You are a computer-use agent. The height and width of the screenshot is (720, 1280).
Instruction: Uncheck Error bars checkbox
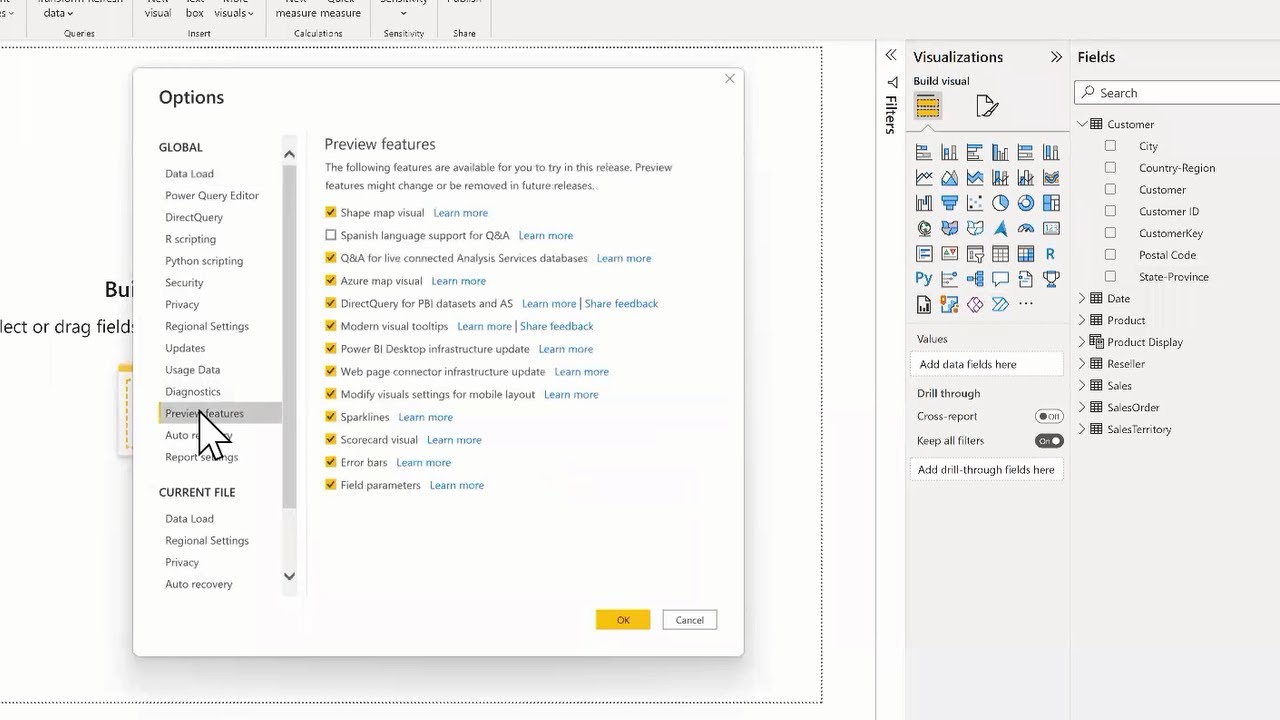point(331,462)
